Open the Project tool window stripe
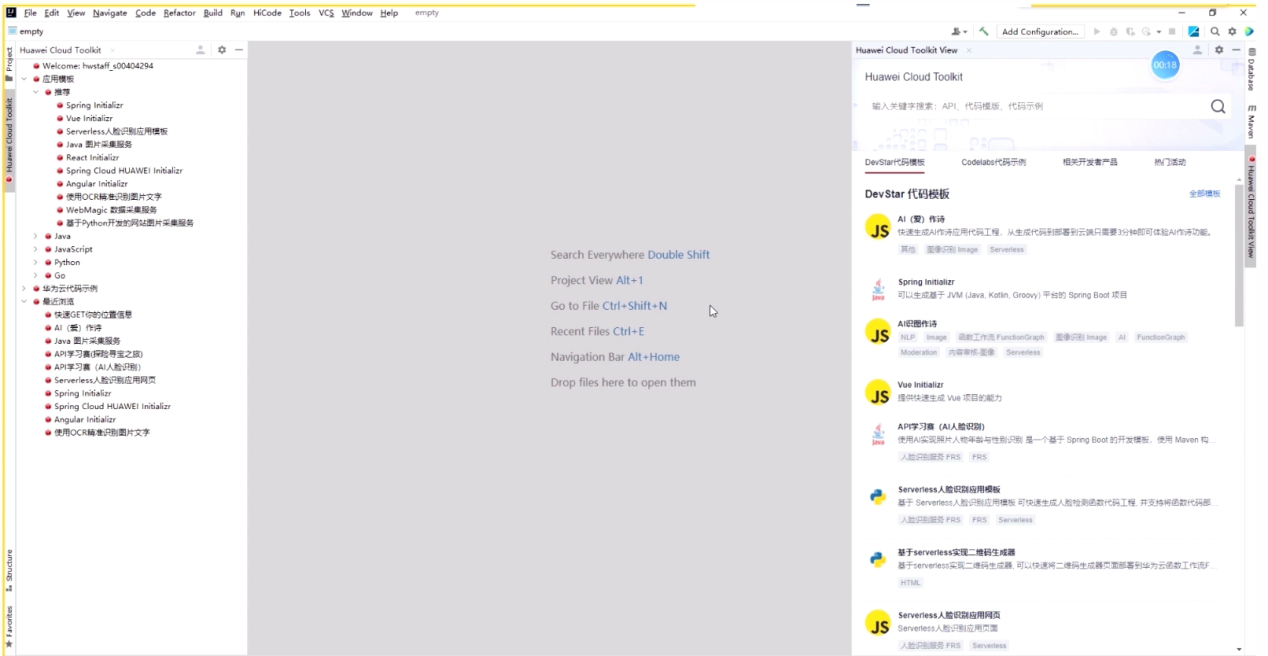 (9, 64)
